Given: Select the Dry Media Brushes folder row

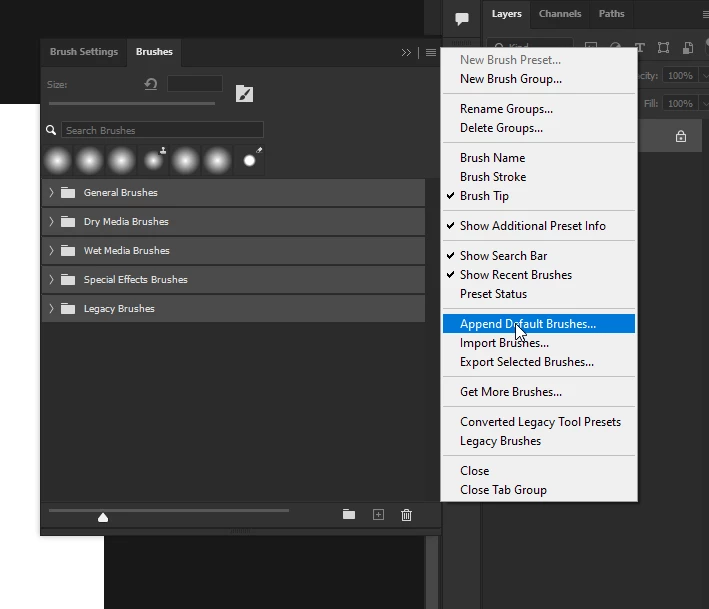Looking at the screenshot, I should click(233, 222).
